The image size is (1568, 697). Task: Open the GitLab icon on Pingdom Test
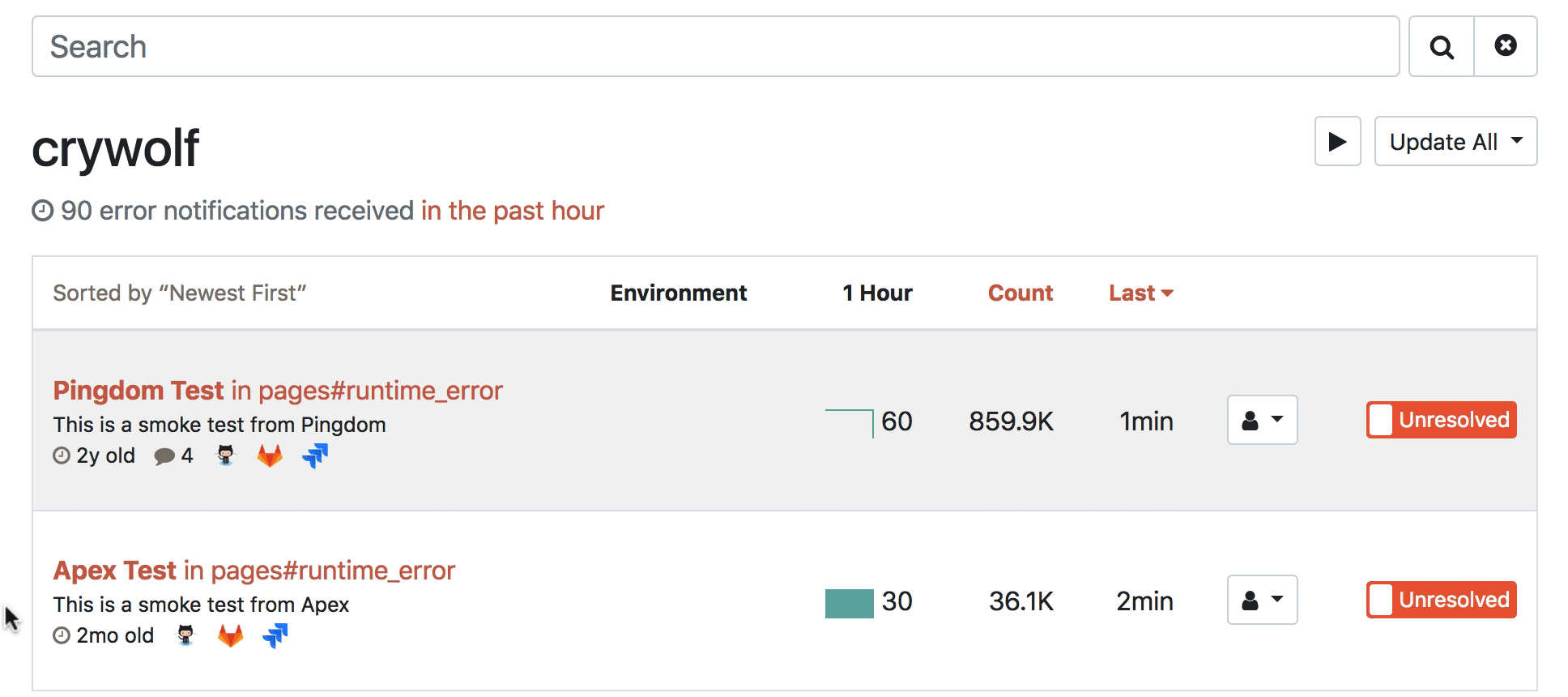pyautogui.click(x=270, y=455)
